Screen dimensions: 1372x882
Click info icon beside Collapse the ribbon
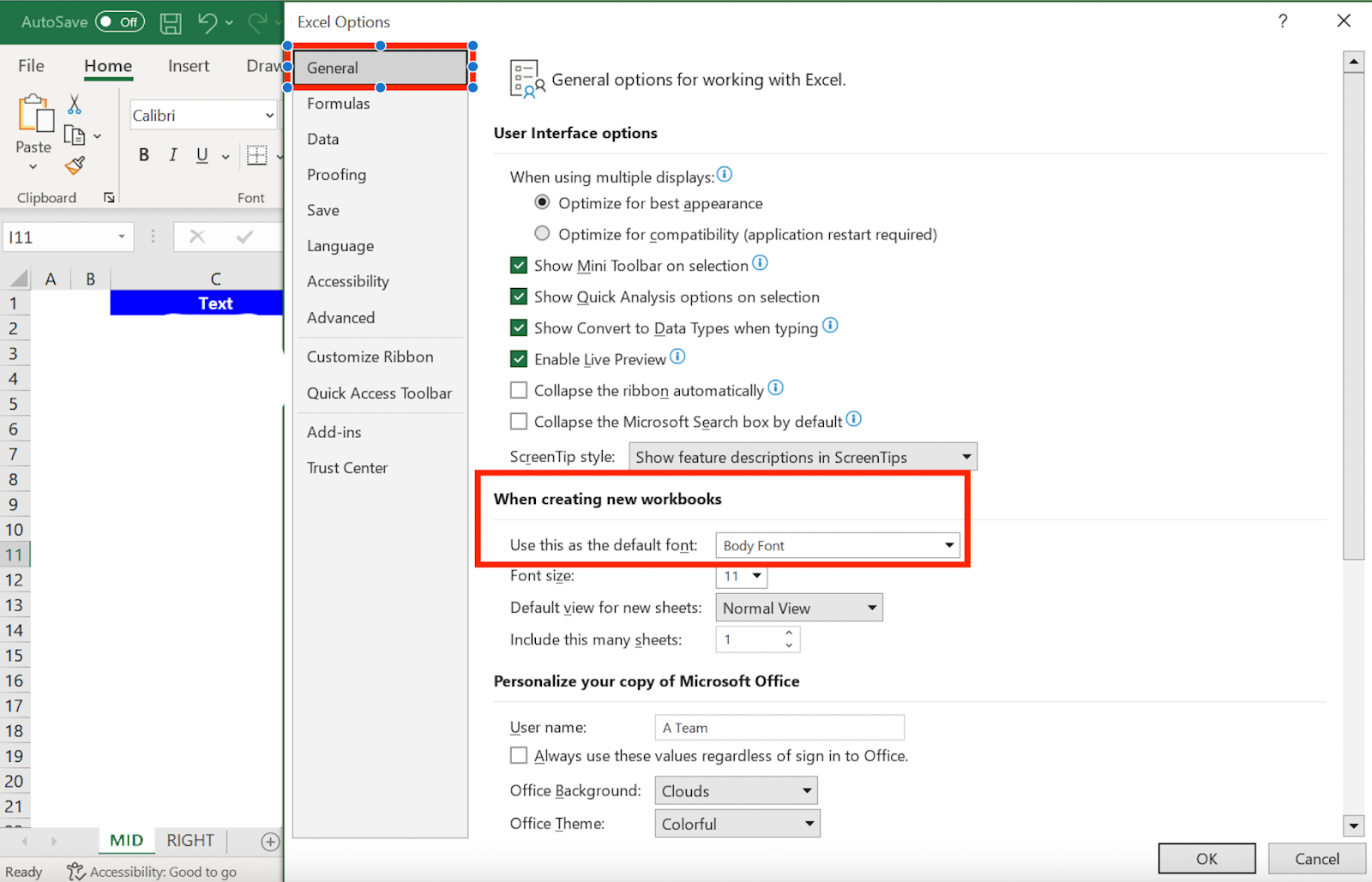[775, 388]
